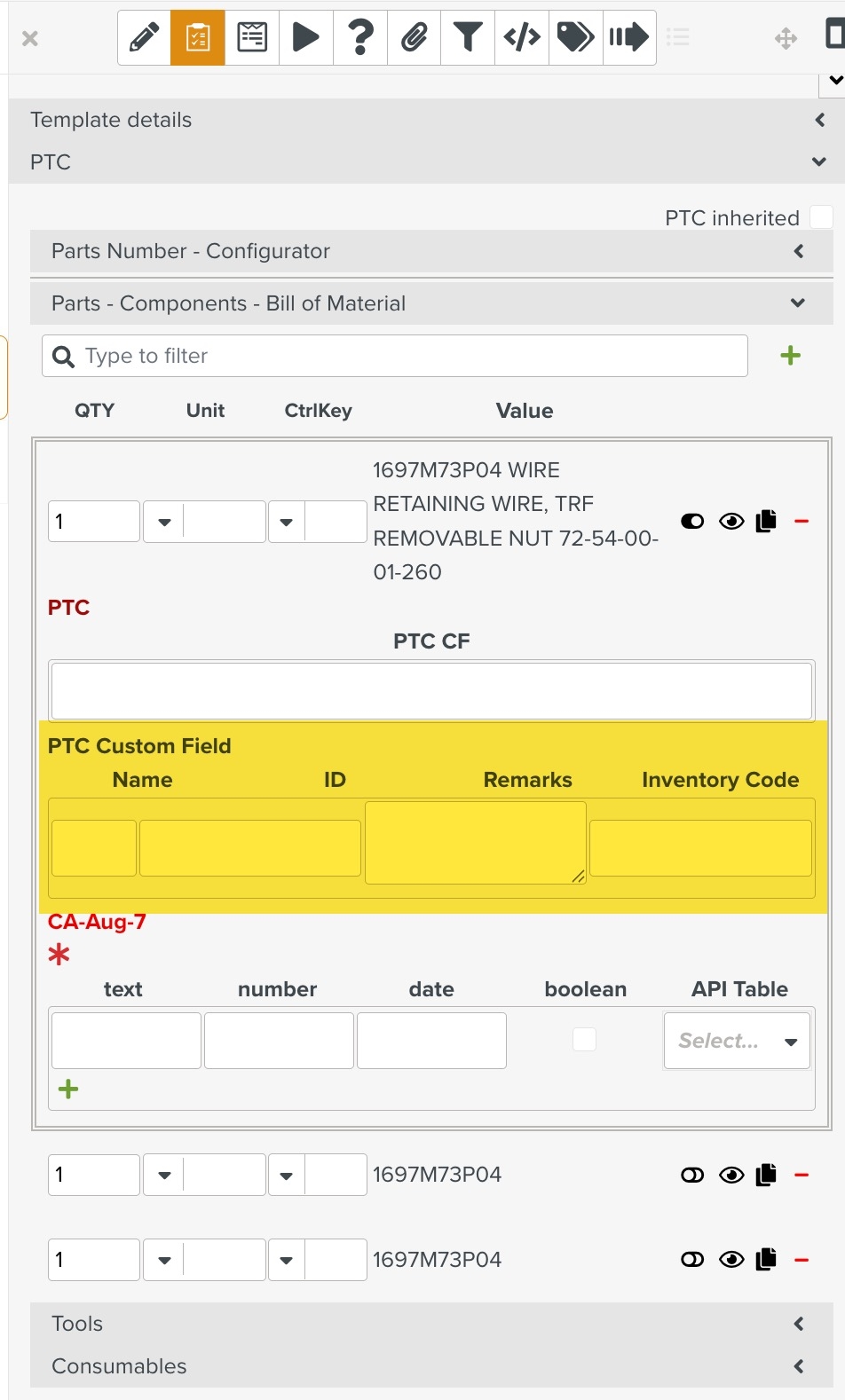
Task: Expand the Tools section
Action: pos(431,1324)
